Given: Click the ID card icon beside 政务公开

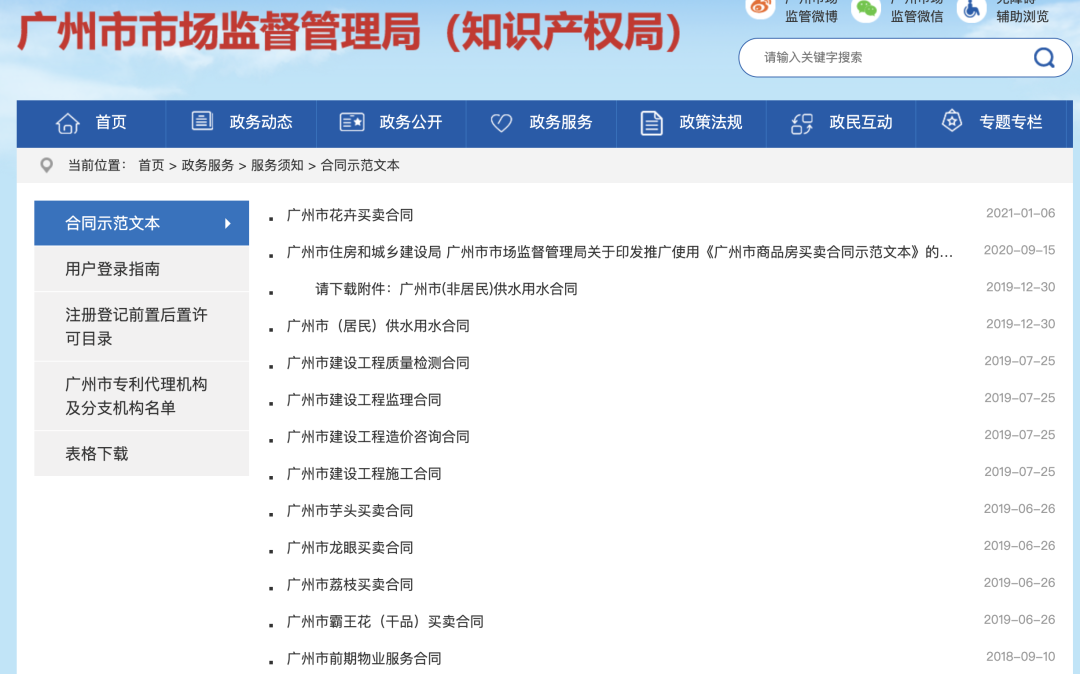Looking at the screenshot, I should [x=352, y=123].
